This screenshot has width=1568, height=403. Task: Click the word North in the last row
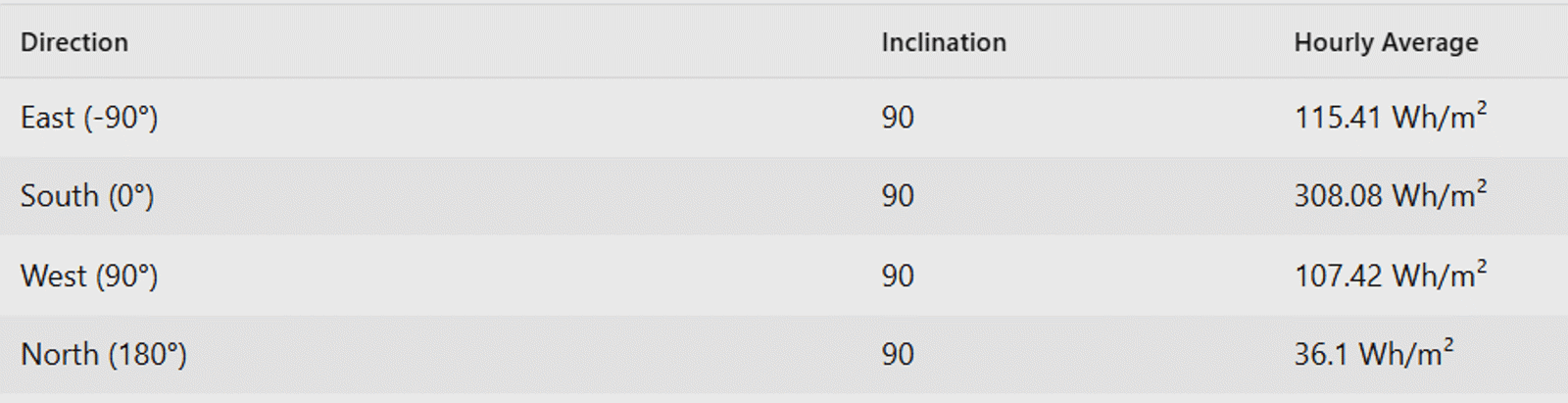point(60,354)
